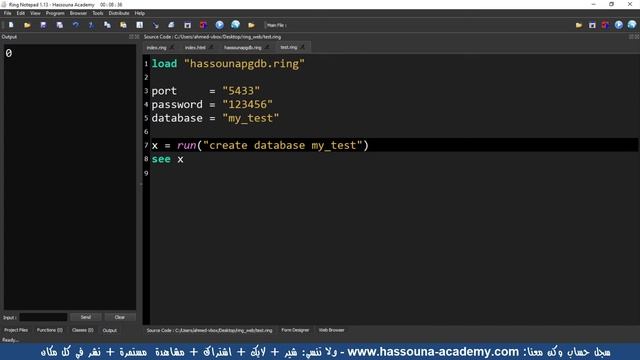
Task: Click the right toolbar blue play icon
Action: click(x=619, y=25)
